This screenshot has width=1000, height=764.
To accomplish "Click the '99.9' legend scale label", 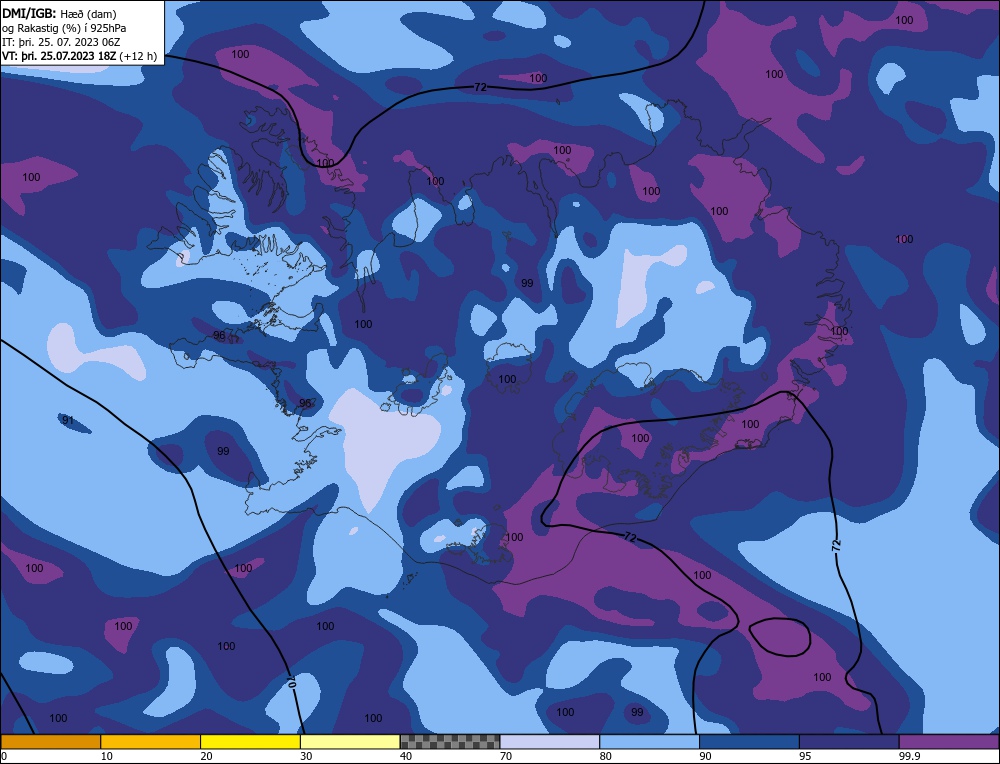I will pyautogui.click(x=909, y=756).
